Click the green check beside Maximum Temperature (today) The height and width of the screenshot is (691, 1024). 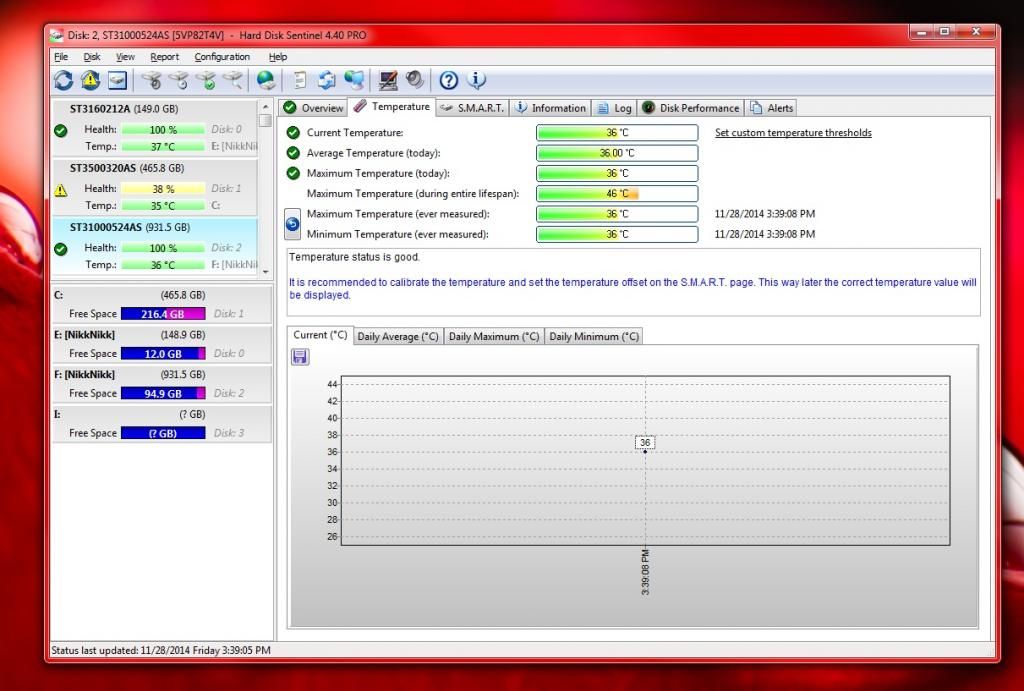(293, 173)
